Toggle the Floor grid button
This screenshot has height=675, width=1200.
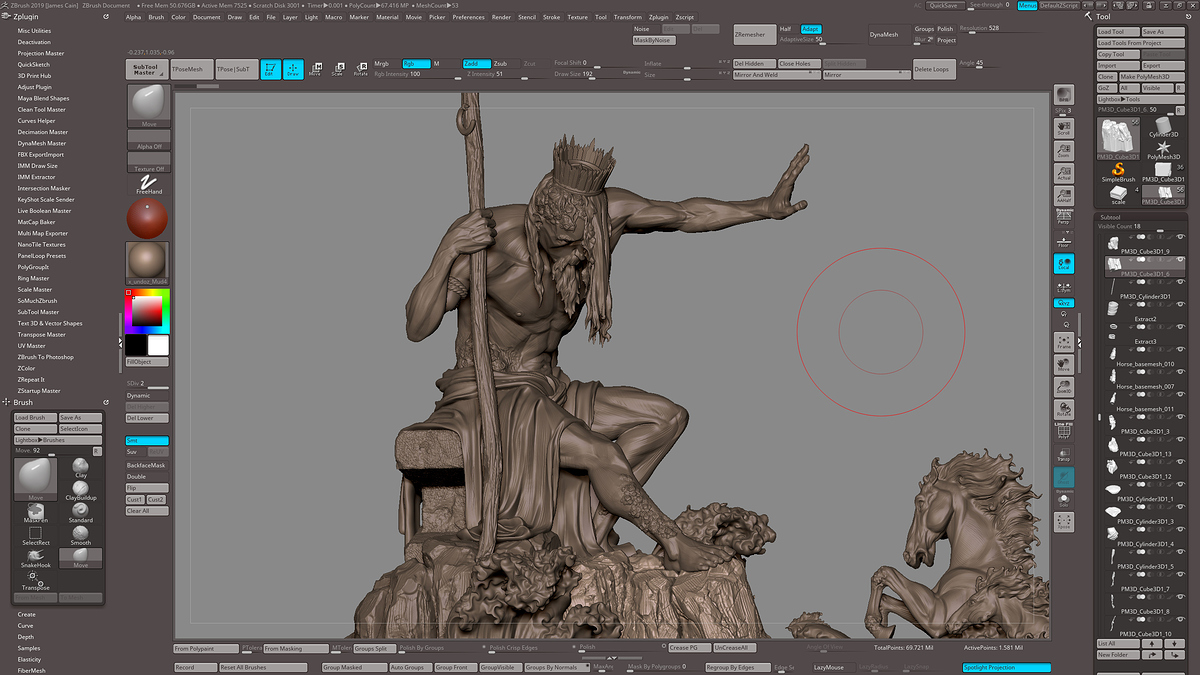1064,240
